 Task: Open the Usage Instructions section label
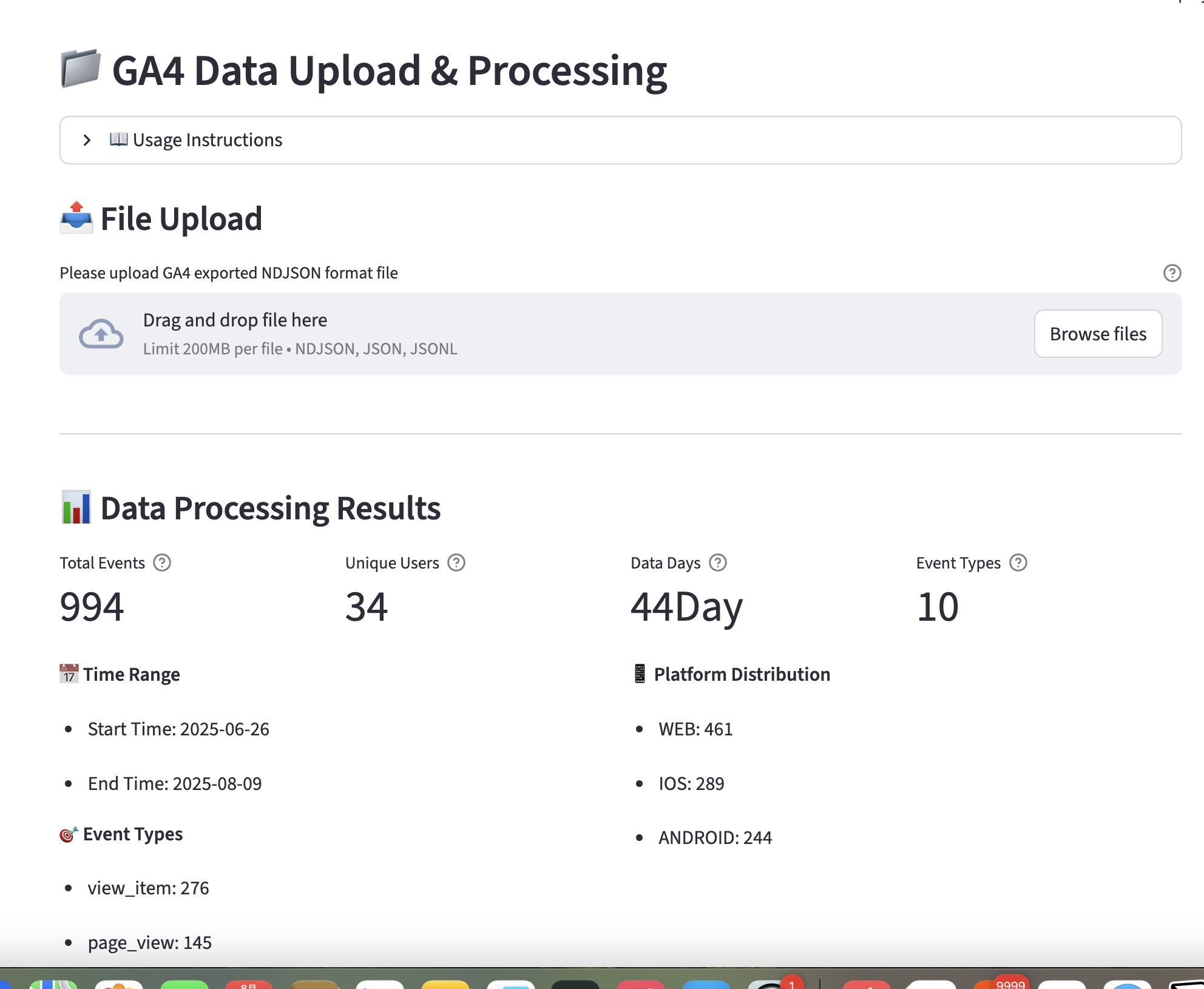point(207,140)
